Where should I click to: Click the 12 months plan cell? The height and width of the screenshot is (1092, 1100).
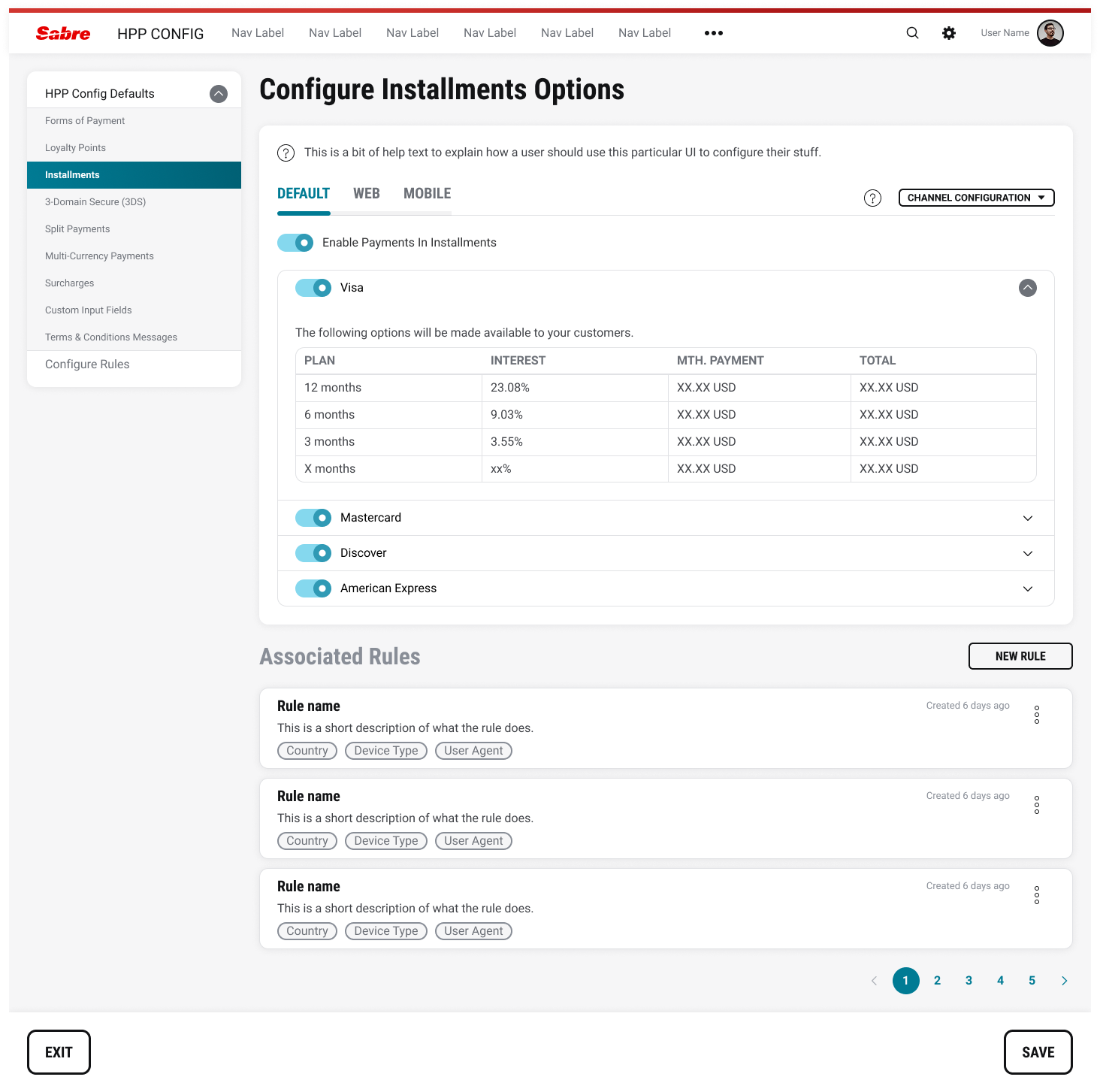click(389, 388)
